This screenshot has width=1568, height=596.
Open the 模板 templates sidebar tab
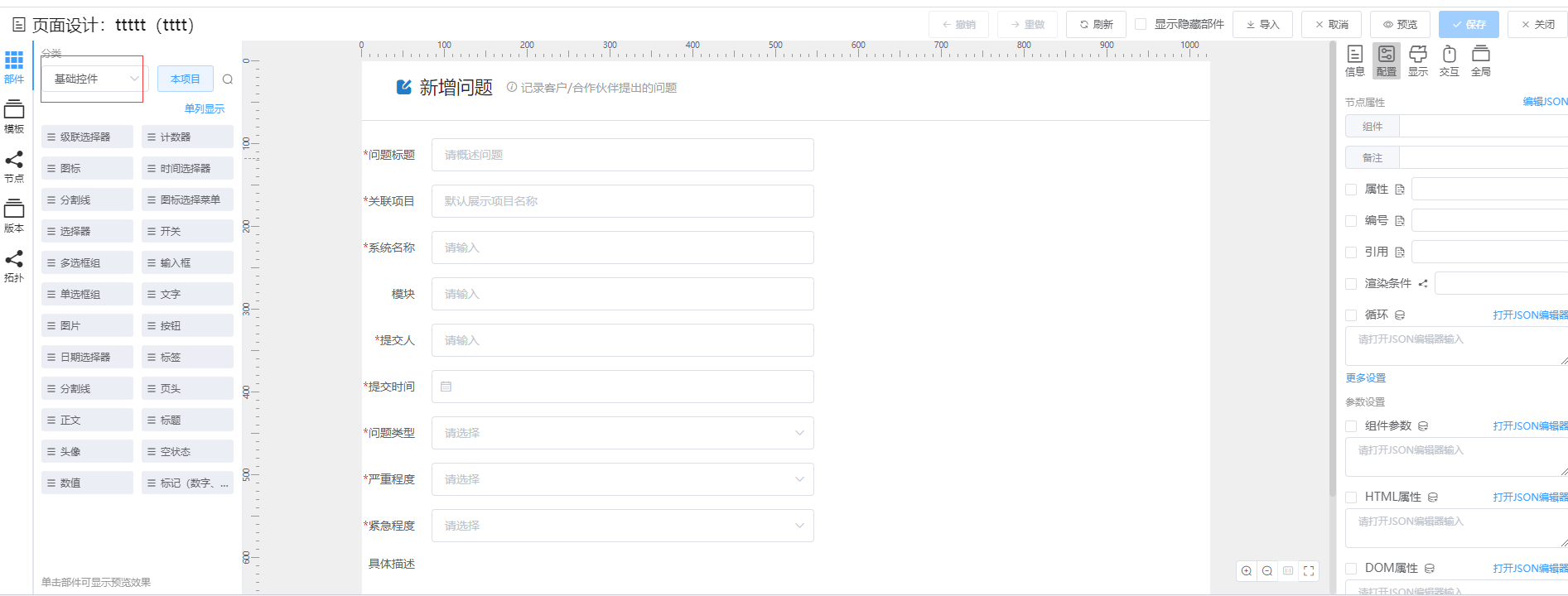[x=14, y=117]
